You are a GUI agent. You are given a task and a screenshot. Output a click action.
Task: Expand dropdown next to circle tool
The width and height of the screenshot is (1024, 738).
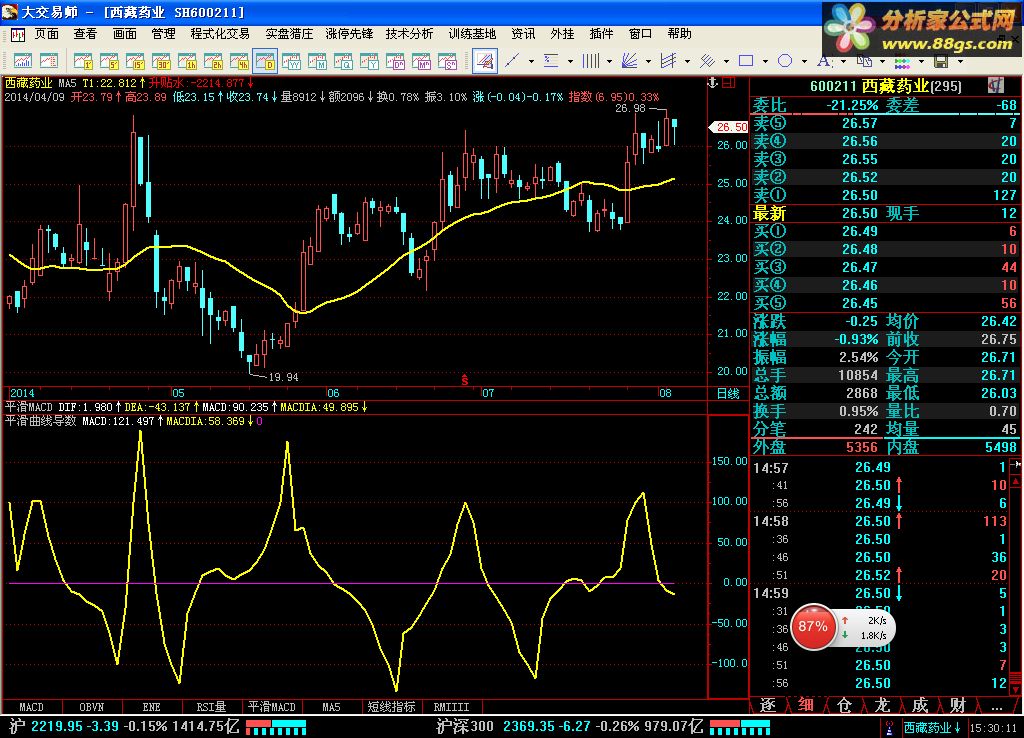804,61
